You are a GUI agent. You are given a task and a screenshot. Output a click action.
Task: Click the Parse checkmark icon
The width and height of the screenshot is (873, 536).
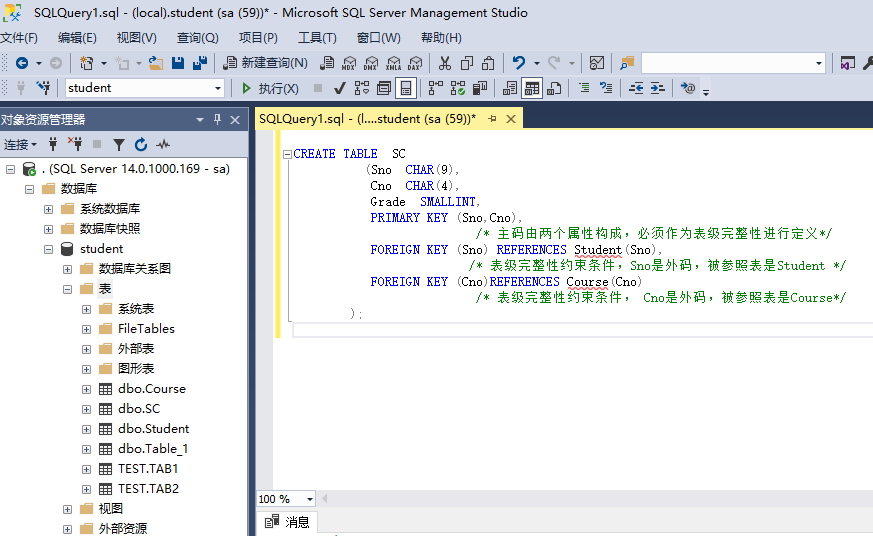click(x=339, y=88)
